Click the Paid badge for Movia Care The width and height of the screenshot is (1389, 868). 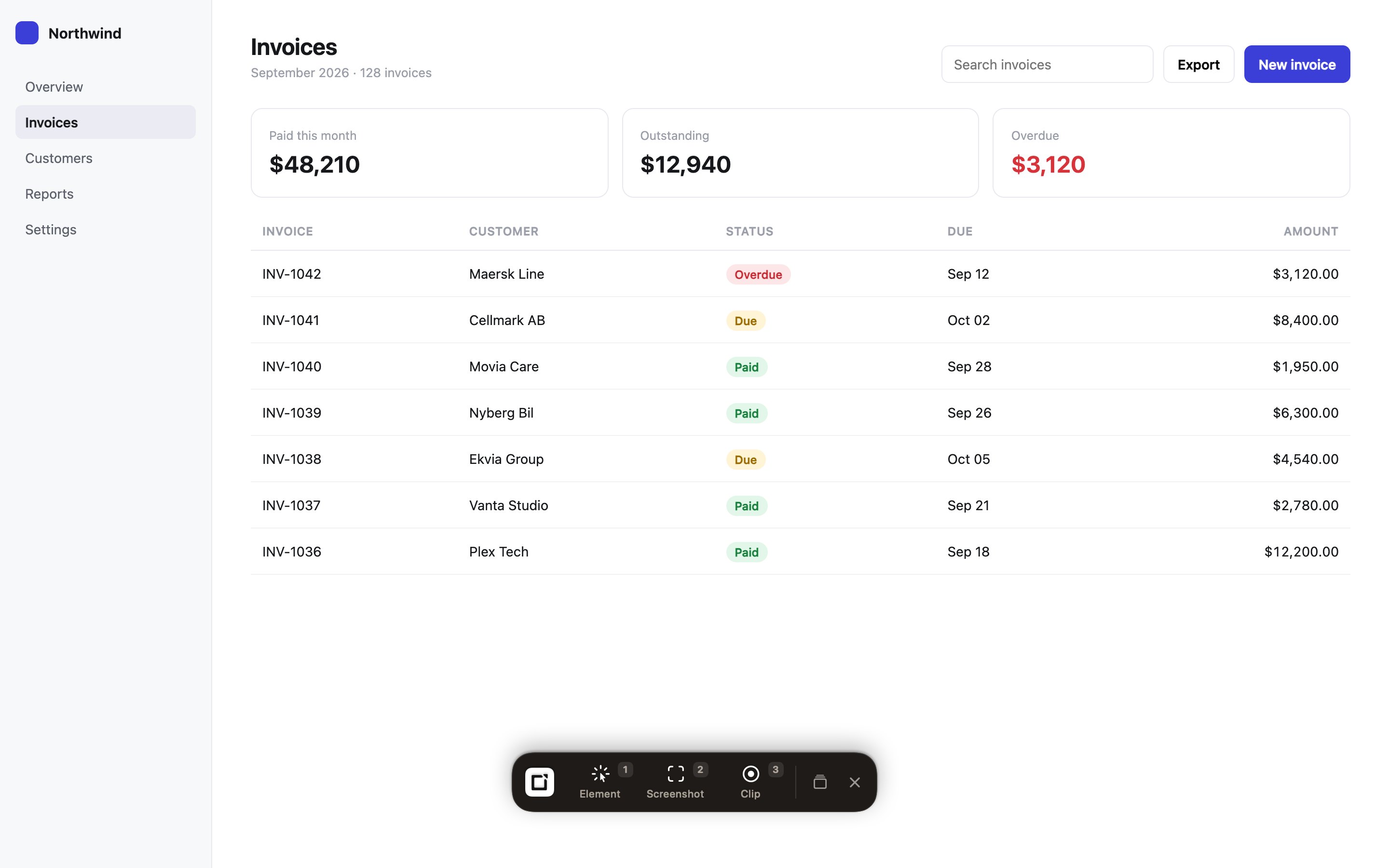click(746, 367)
